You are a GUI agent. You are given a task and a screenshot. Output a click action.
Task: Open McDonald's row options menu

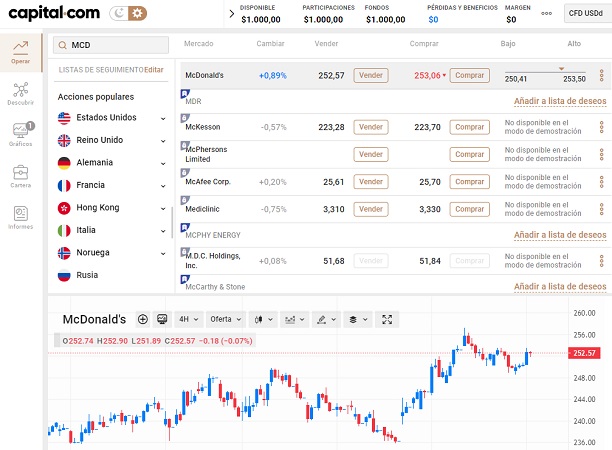[x=601, y=75]
